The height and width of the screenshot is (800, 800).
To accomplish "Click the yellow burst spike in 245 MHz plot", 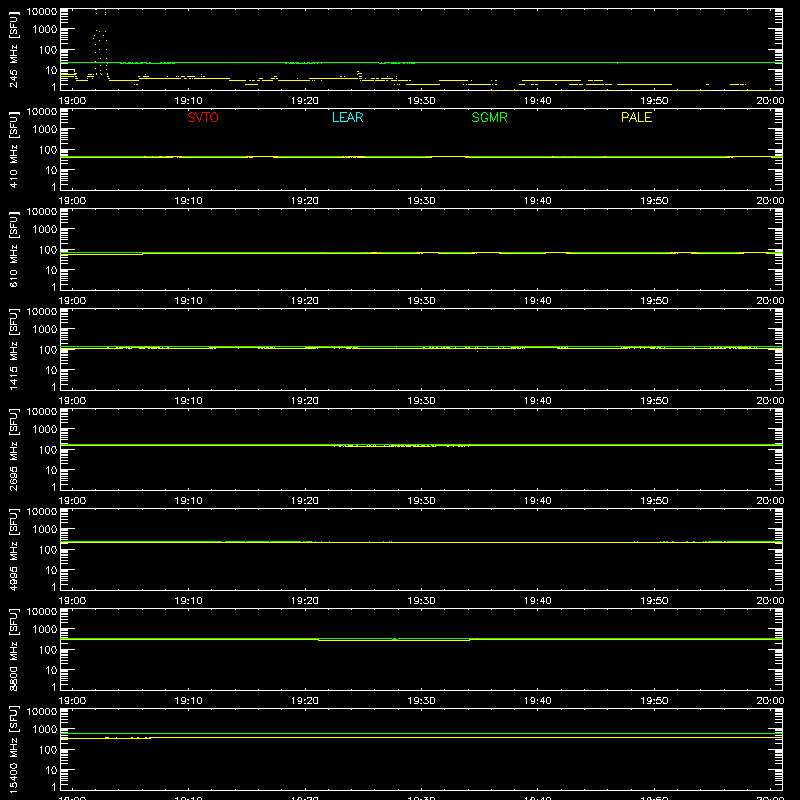I will 101,43.
